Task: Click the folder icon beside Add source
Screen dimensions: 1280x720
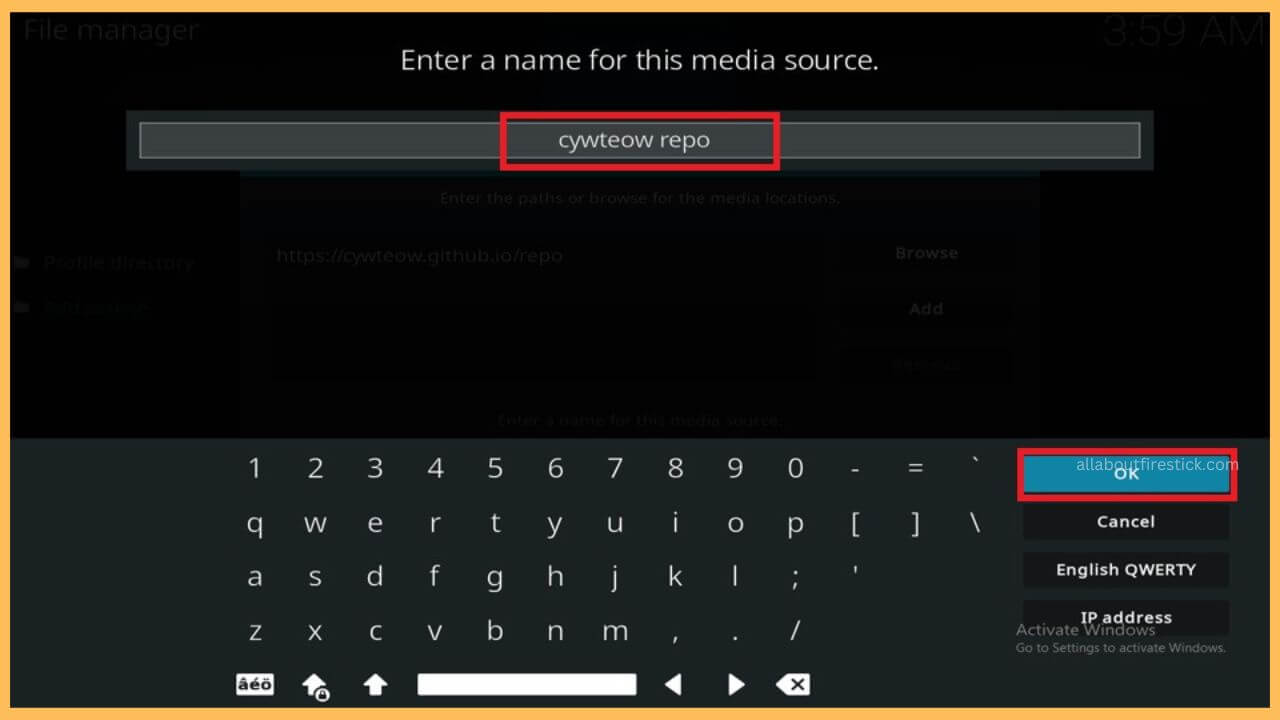Action: pyautogui.click(x=23, y=307)
